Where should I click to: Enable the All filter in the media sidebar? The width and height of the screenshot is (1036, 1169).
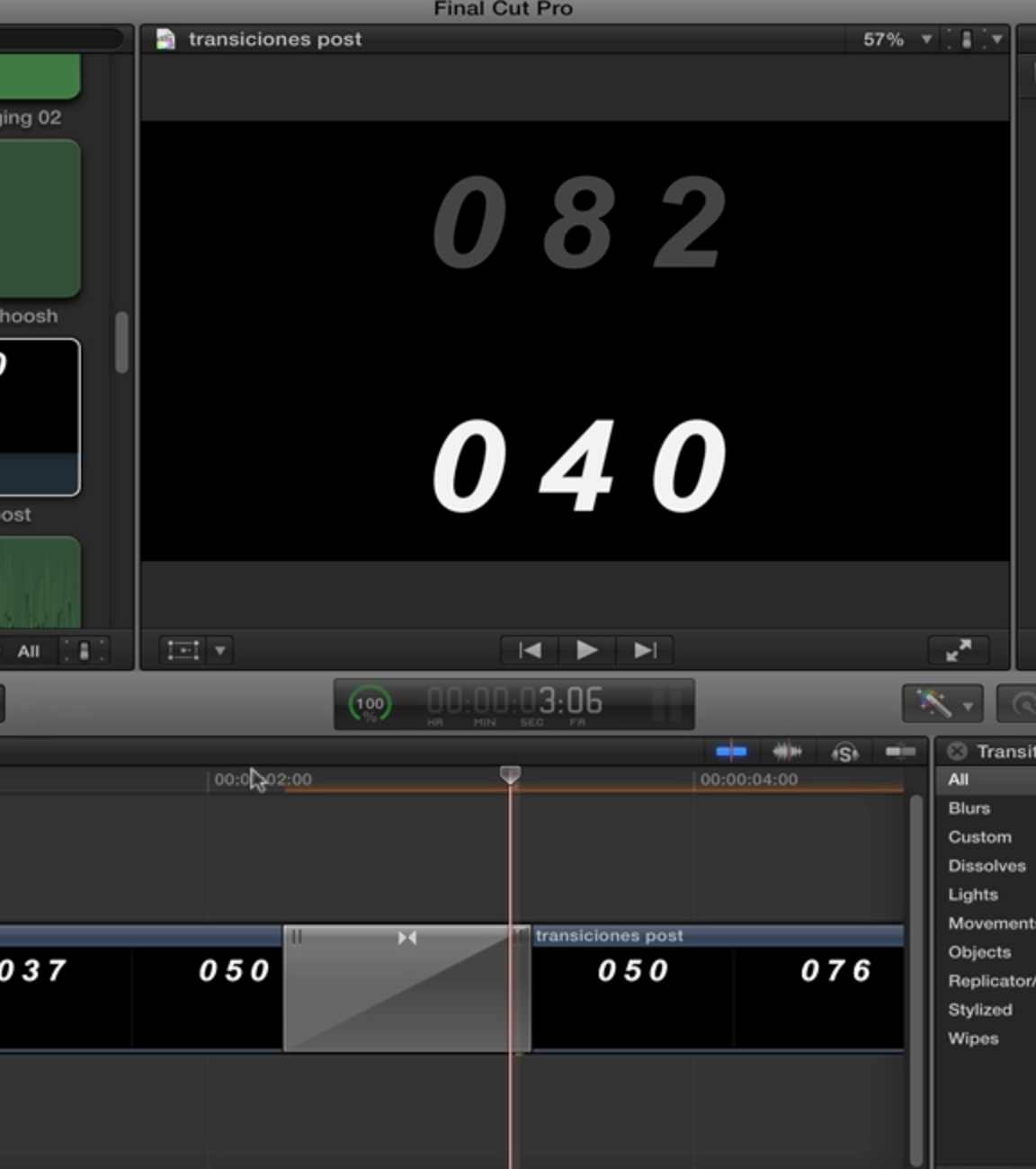(29, 651)
